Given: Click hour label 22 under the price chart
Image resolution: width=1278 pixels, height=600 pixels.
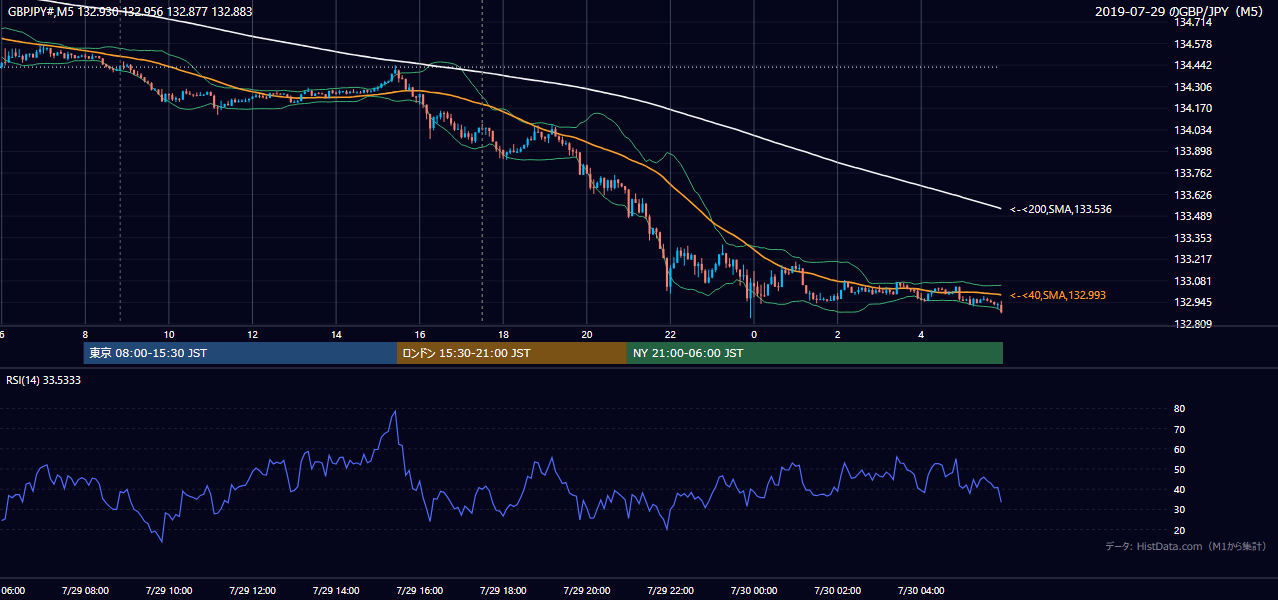Looking at the screenshot, I should (x=670, y=335).
